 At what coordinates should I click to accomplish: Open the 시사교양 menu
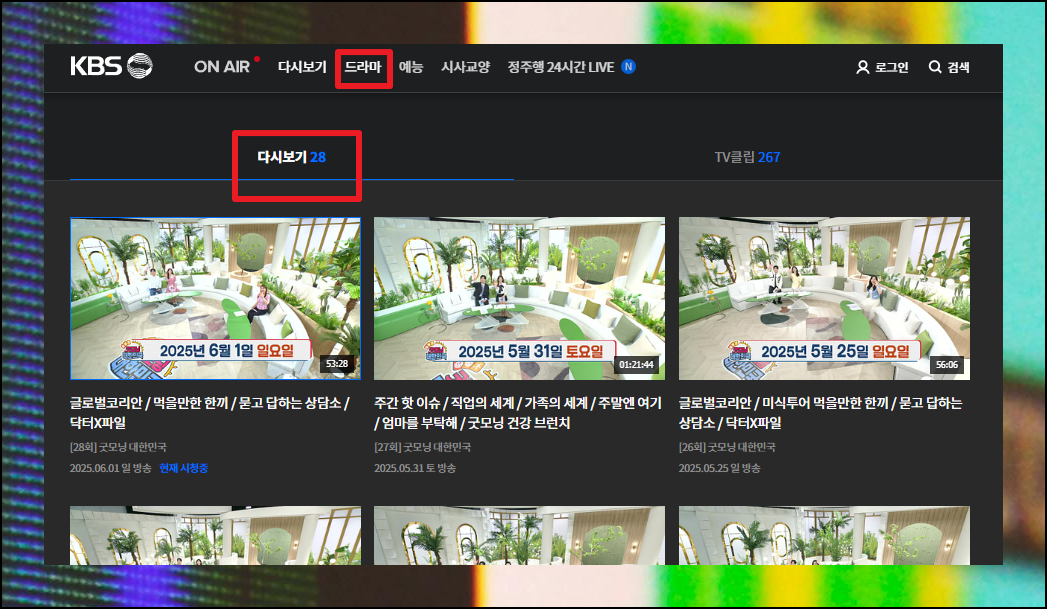(465, 67)
